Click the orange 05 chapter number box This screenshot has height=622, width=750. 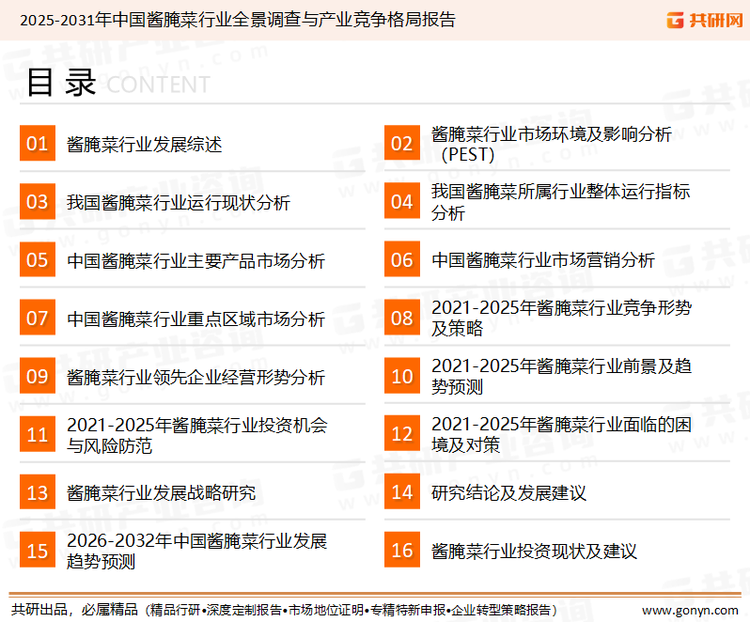(37, 260)
